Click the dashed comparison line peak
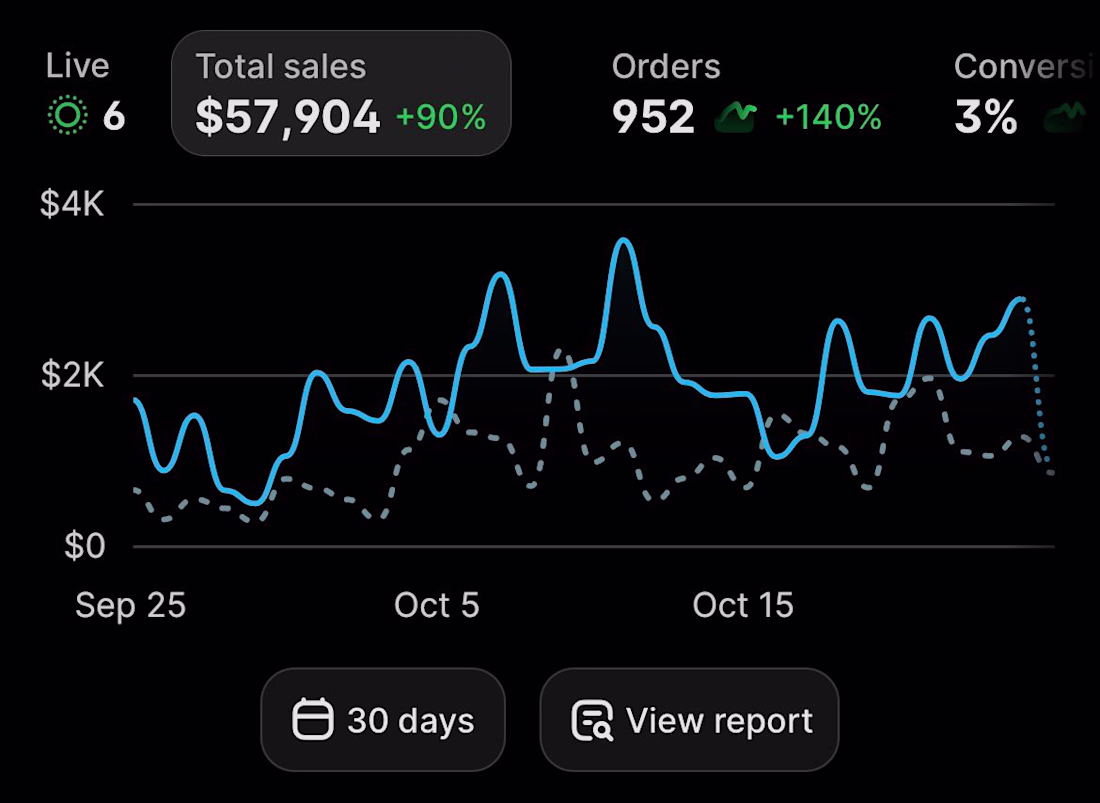This screenshot has width=1100, height=803. (x=560, y=351)
